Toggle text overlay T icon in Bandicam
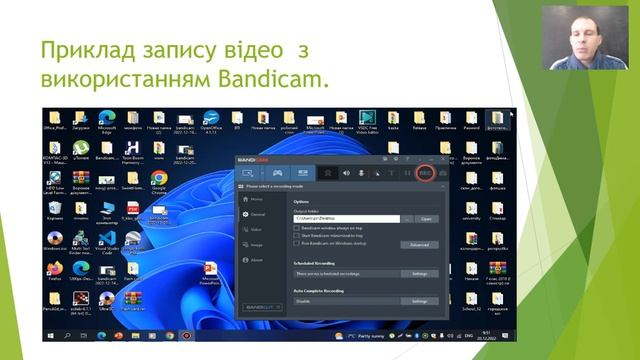Screen dimensions: 640x360 [x=391, y=173]
